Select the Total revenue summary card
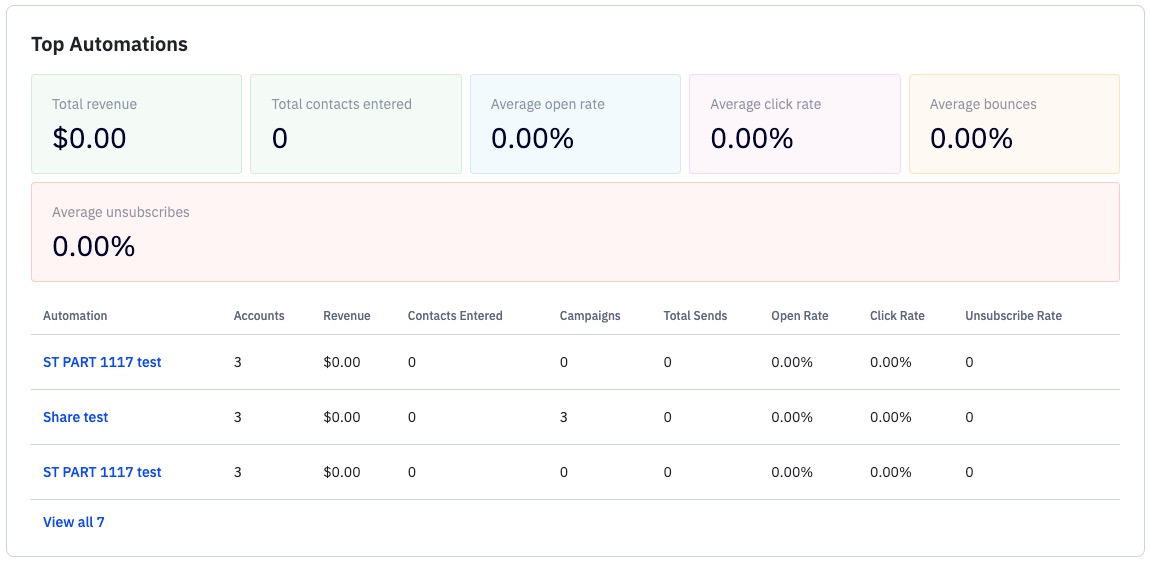Viewport: 1150px width, 561px height. [x=136, y=124]
